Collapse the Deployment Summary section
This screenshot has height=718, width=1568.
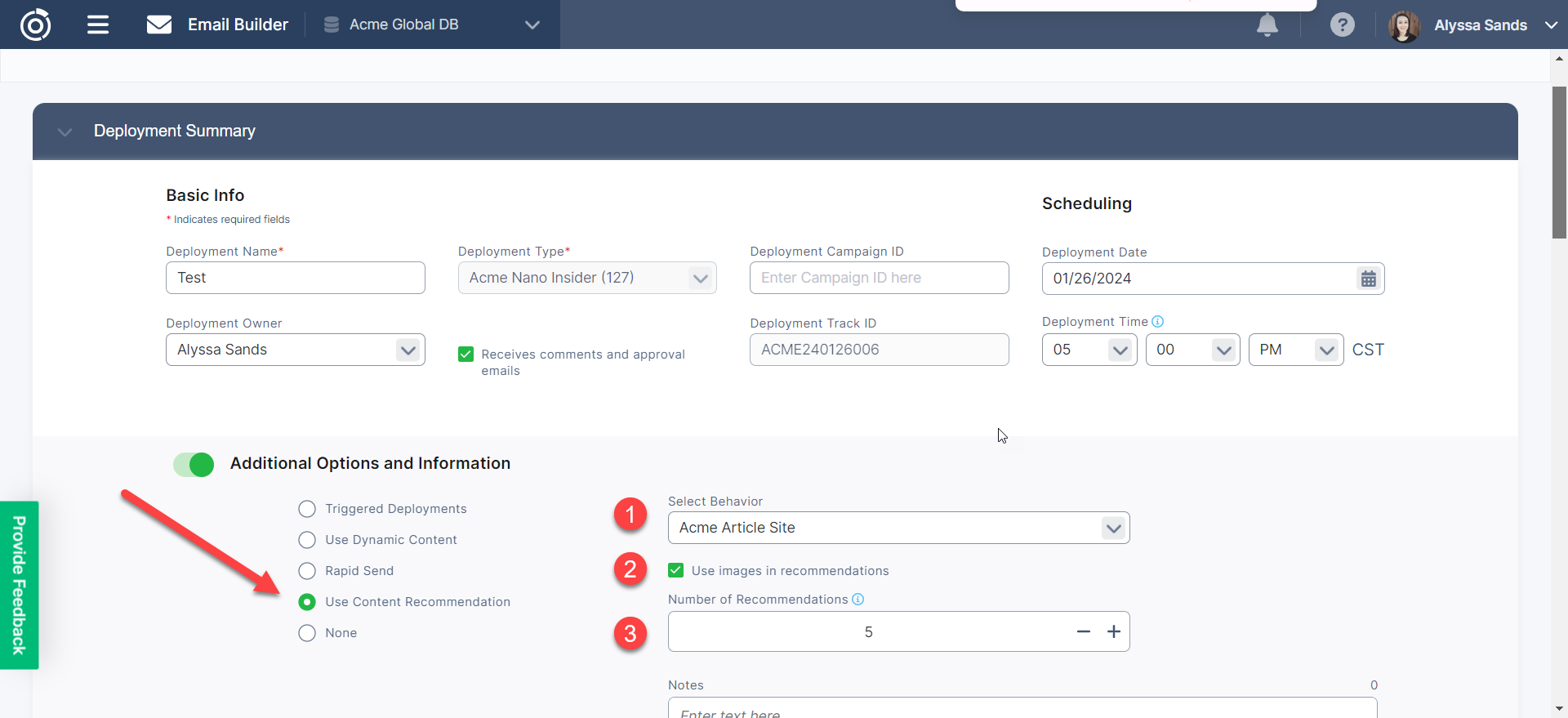(x=65, y=132)
